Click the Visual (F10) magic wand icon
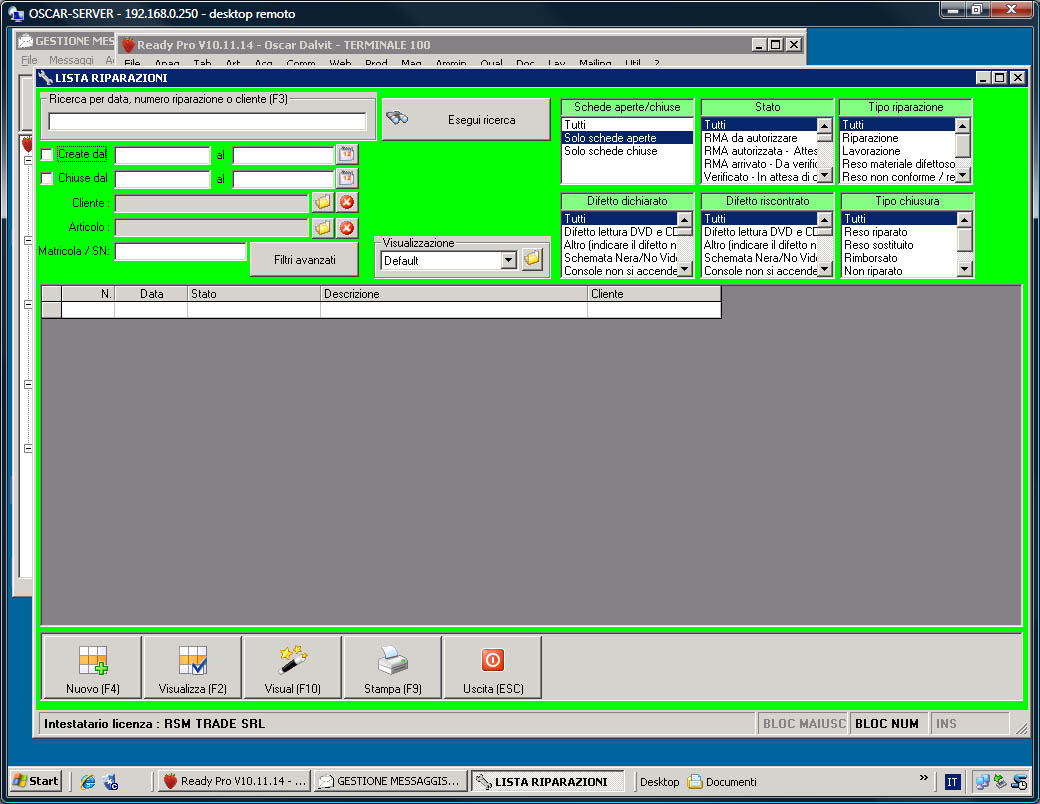 tap(292, 667)
